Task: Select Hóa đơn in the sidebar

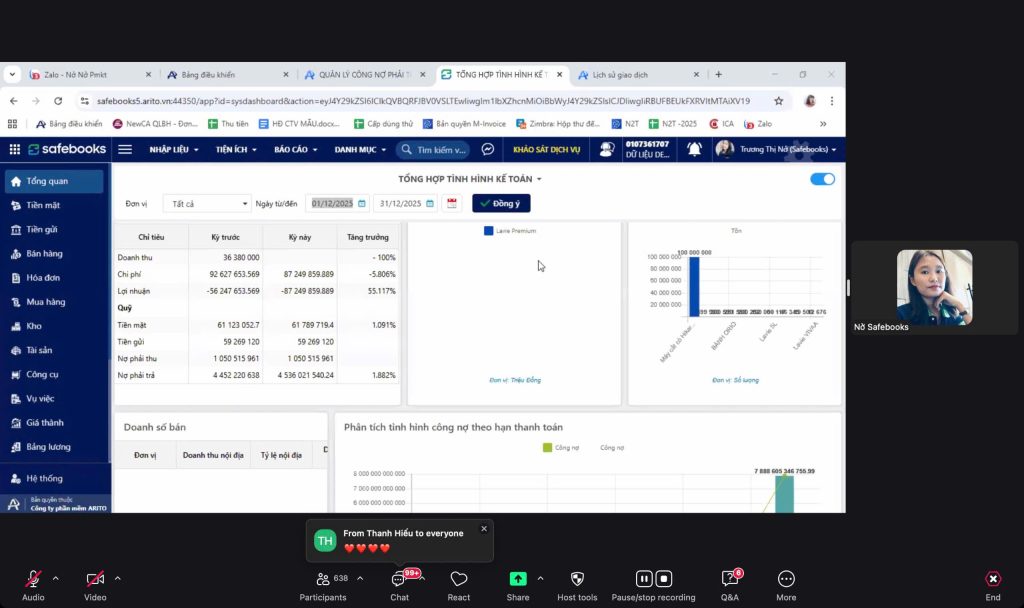Action: [43, 278]
